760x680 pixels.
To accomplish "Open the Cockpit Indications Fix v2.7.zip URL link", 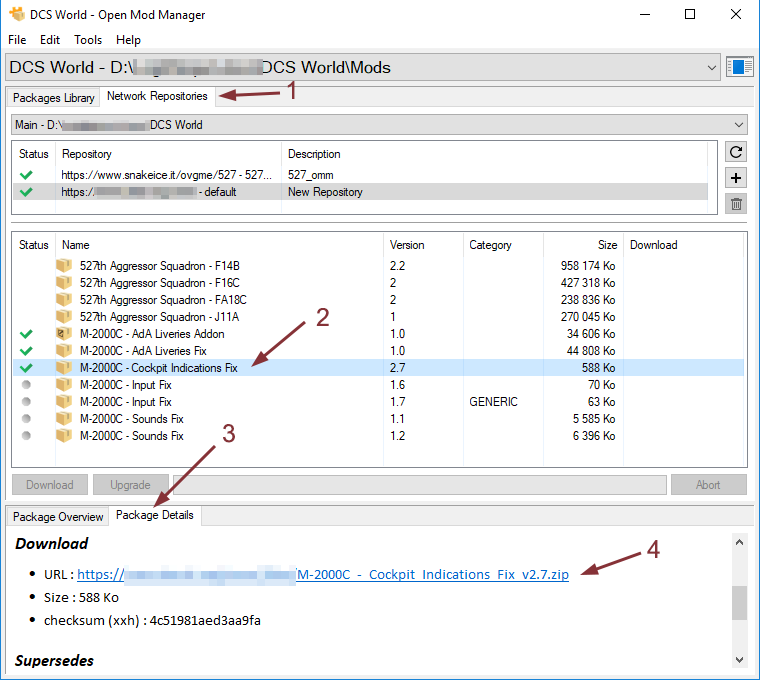I will click(323, 574).
